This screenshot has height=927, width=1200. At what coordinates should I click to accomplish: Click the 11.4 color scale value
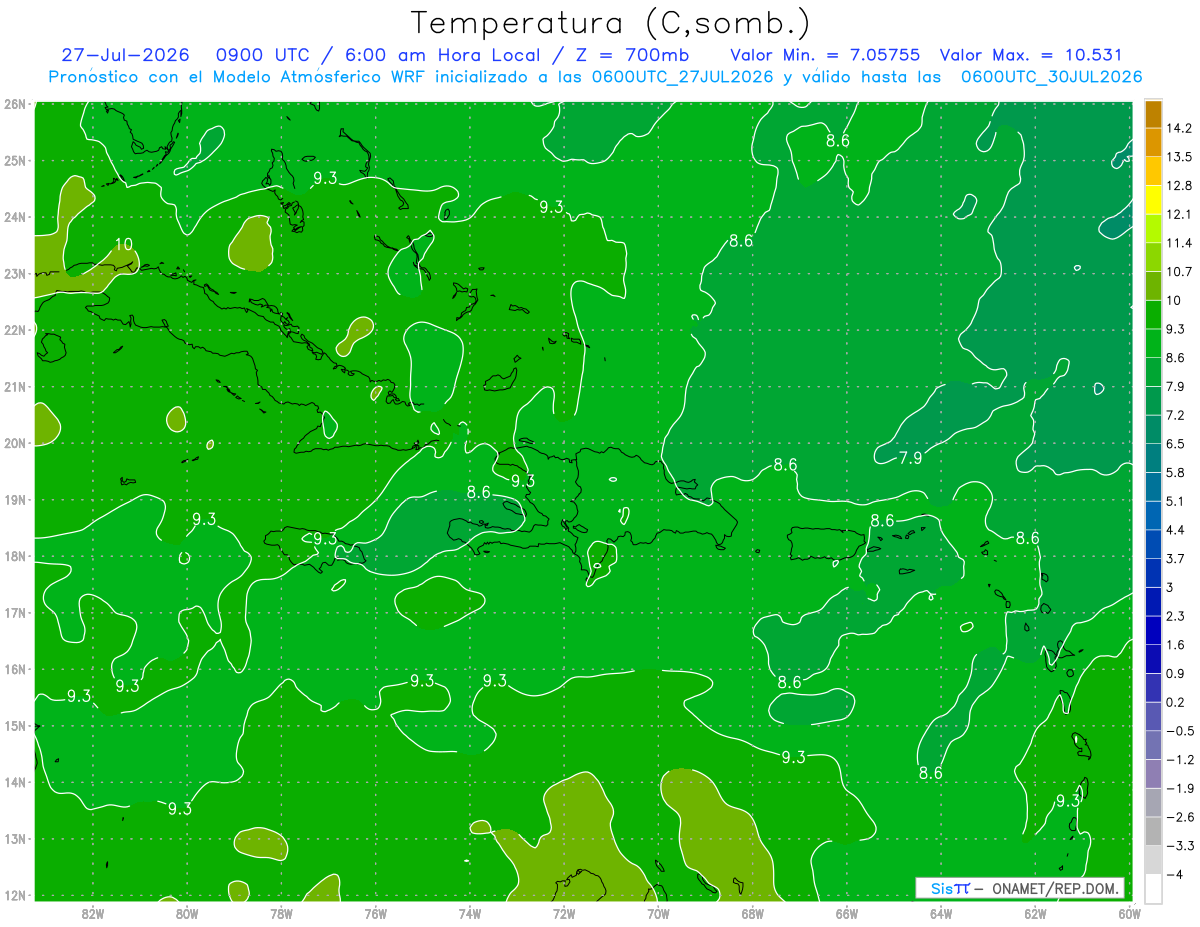tap(1180, 243)
